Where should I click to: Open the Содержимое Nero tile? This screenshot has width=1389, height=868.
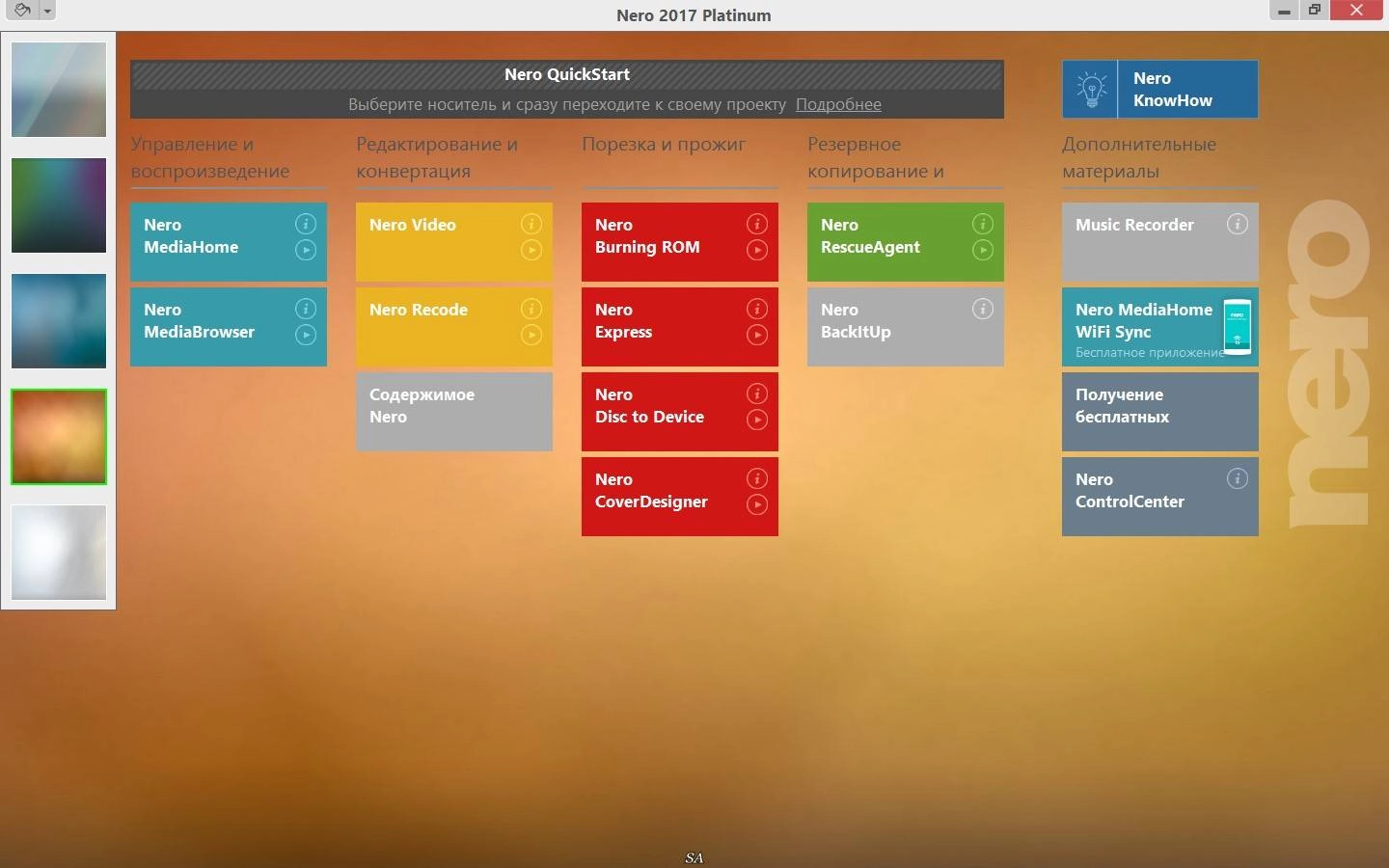point(454,412)
